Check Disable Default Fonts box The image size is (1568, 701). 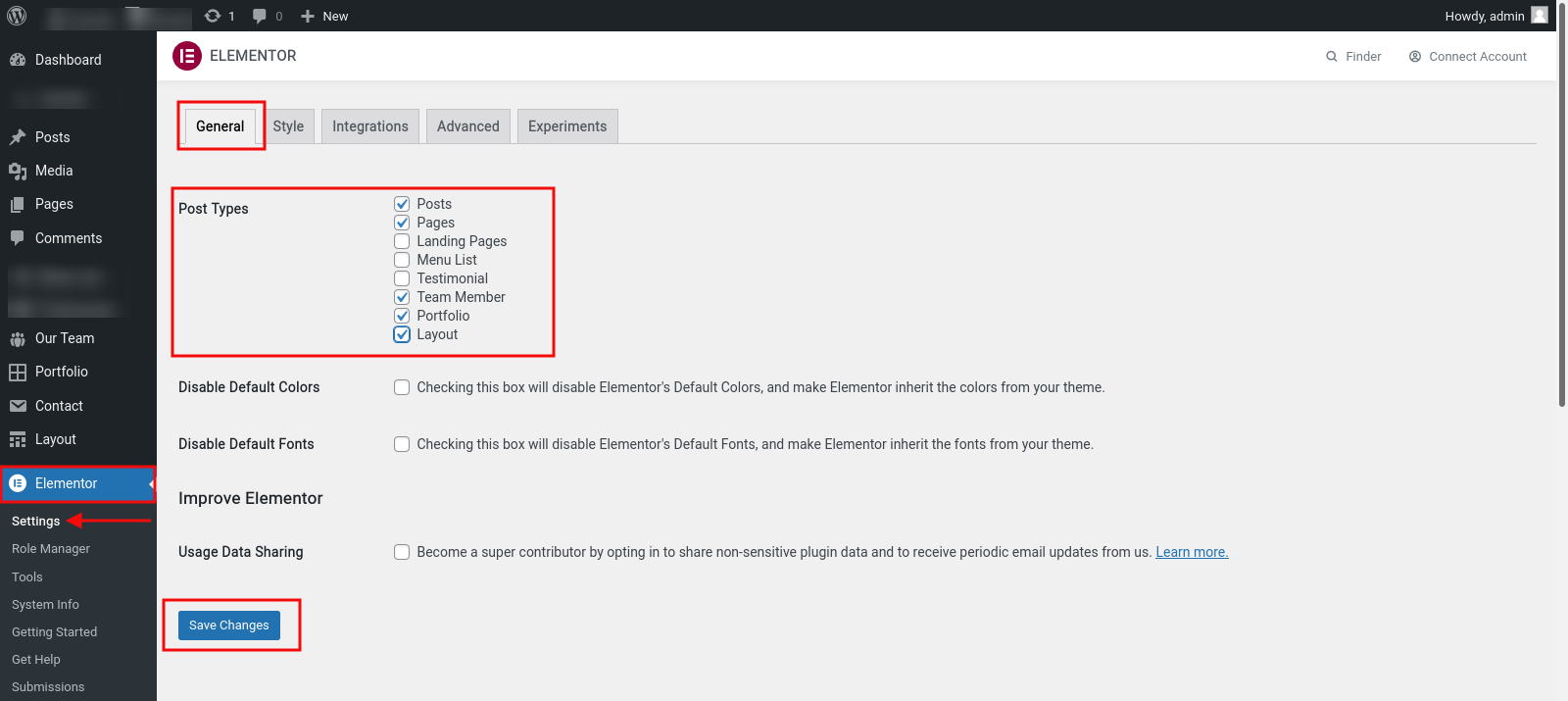(402, 444)
